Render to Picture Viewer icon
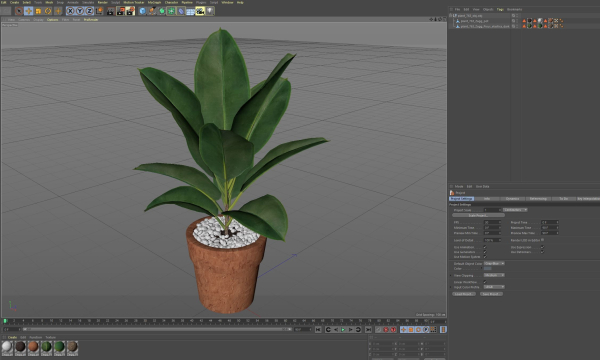 121,11
